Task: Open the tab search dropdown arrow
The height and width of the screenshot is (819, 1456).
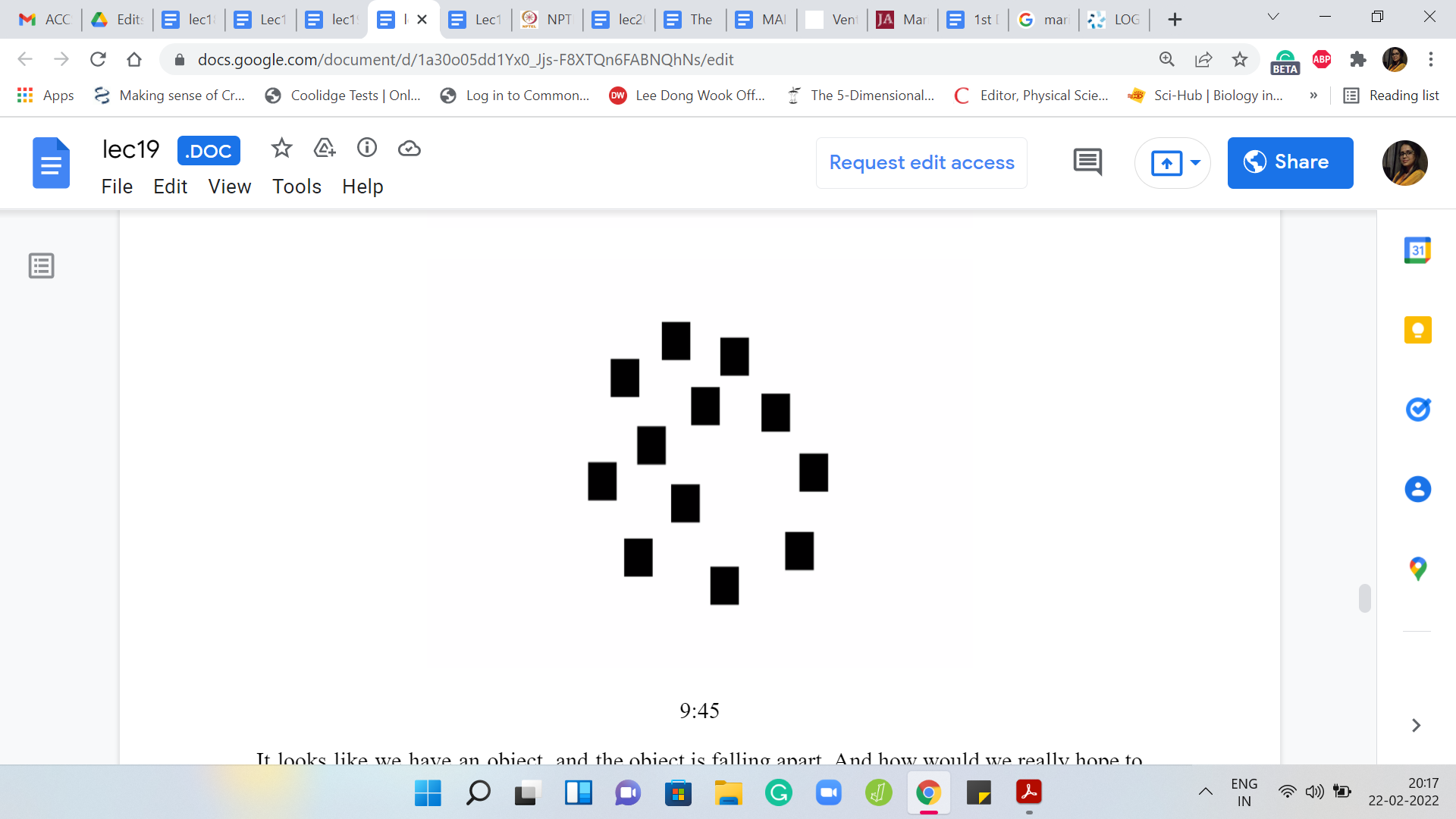Action: (x=1273, y=17)
